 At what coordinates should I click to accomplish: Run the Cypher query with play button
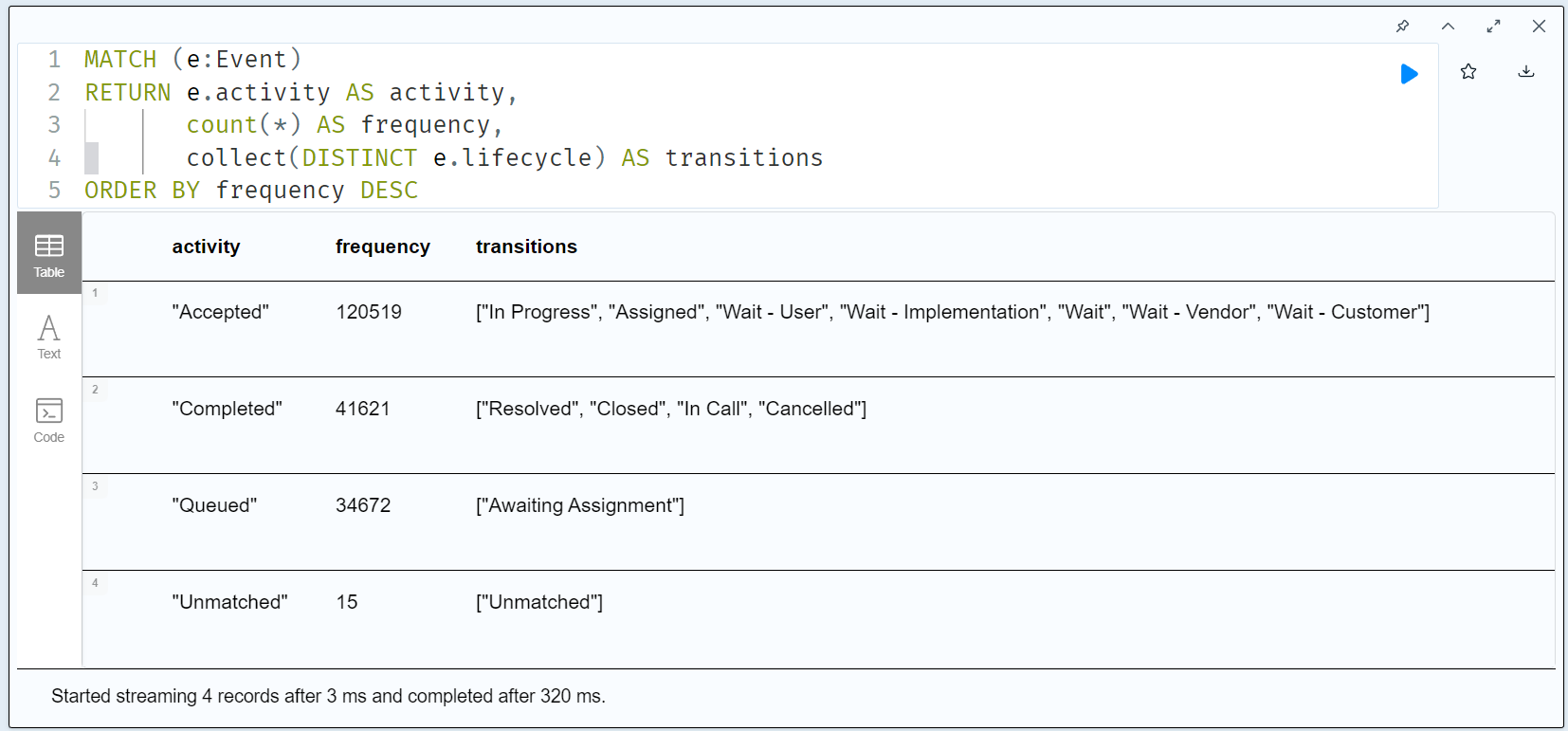(x=1409, y=74)
